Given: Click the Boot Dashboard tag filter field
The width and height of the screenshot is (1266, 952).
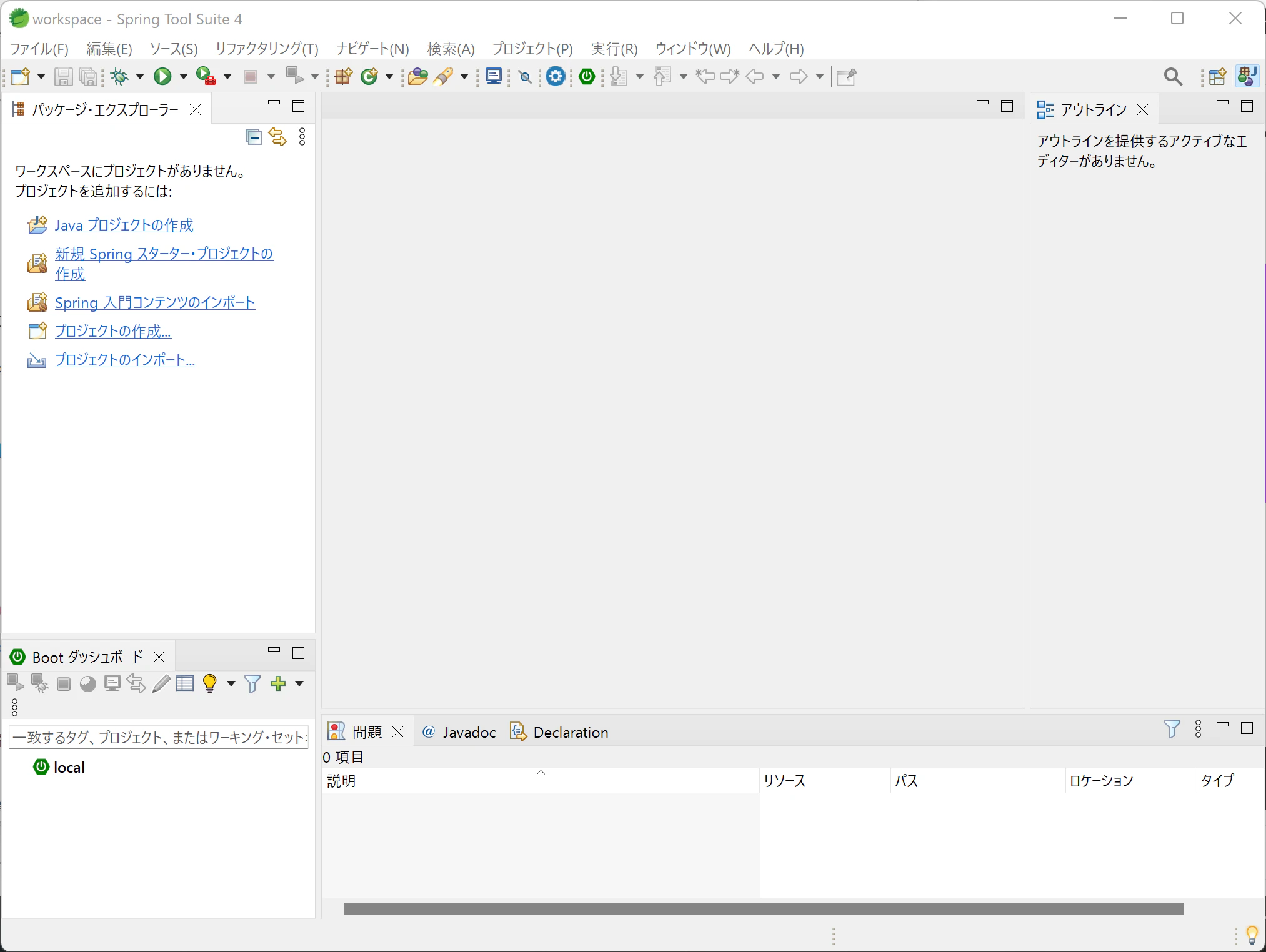Looking at the screenshot, I should point(159,737).
